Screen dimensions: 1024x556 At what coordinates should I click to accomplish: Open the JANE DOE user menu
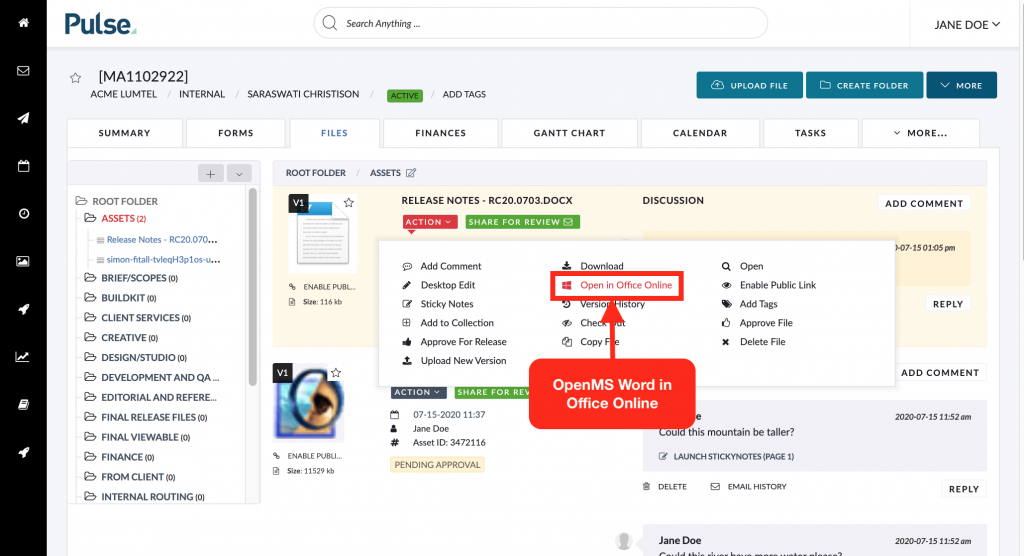click(x=967, y=25)
